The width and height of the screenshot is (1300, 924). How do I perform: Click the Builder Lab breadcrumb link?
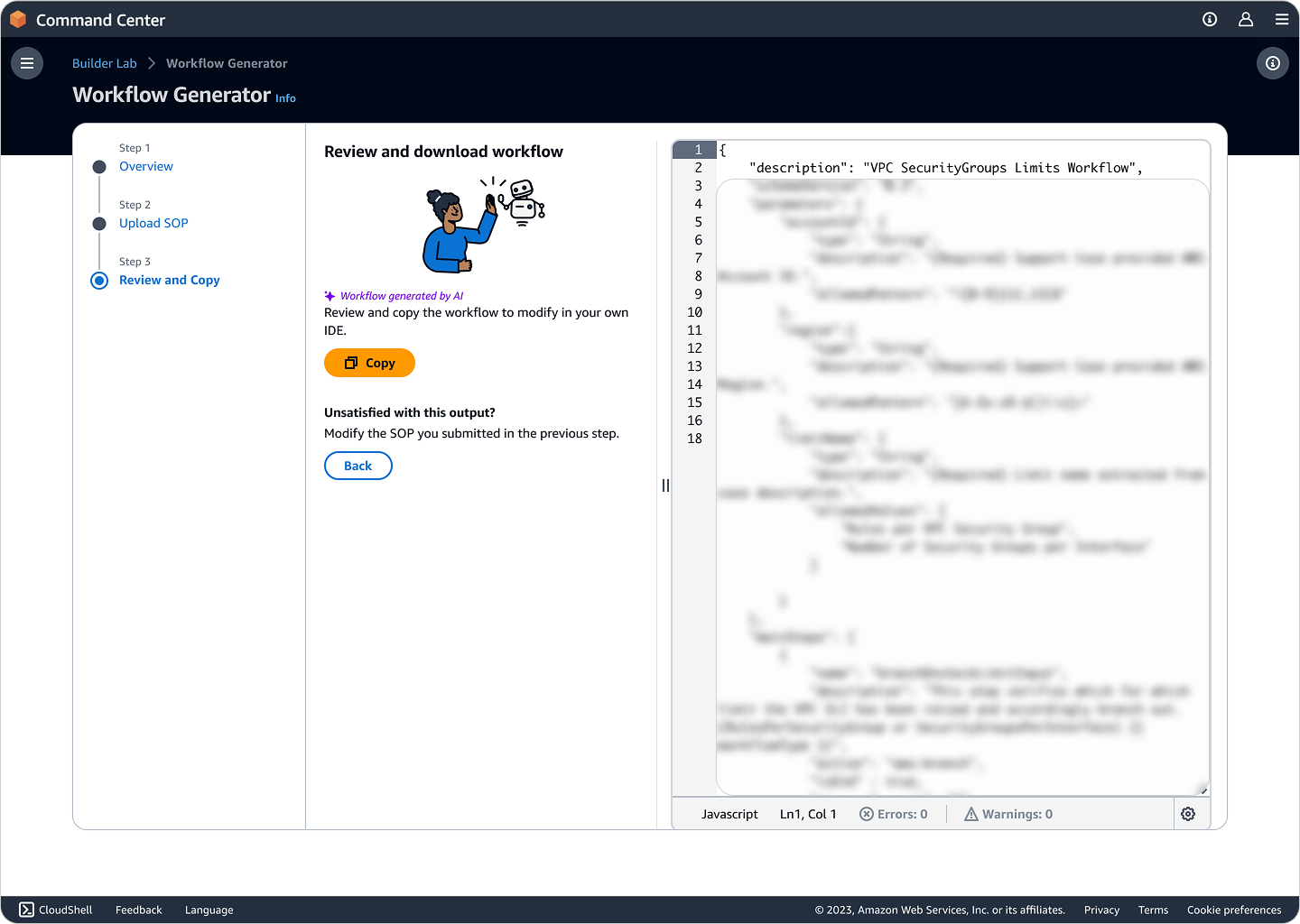(x=104, y=63)
